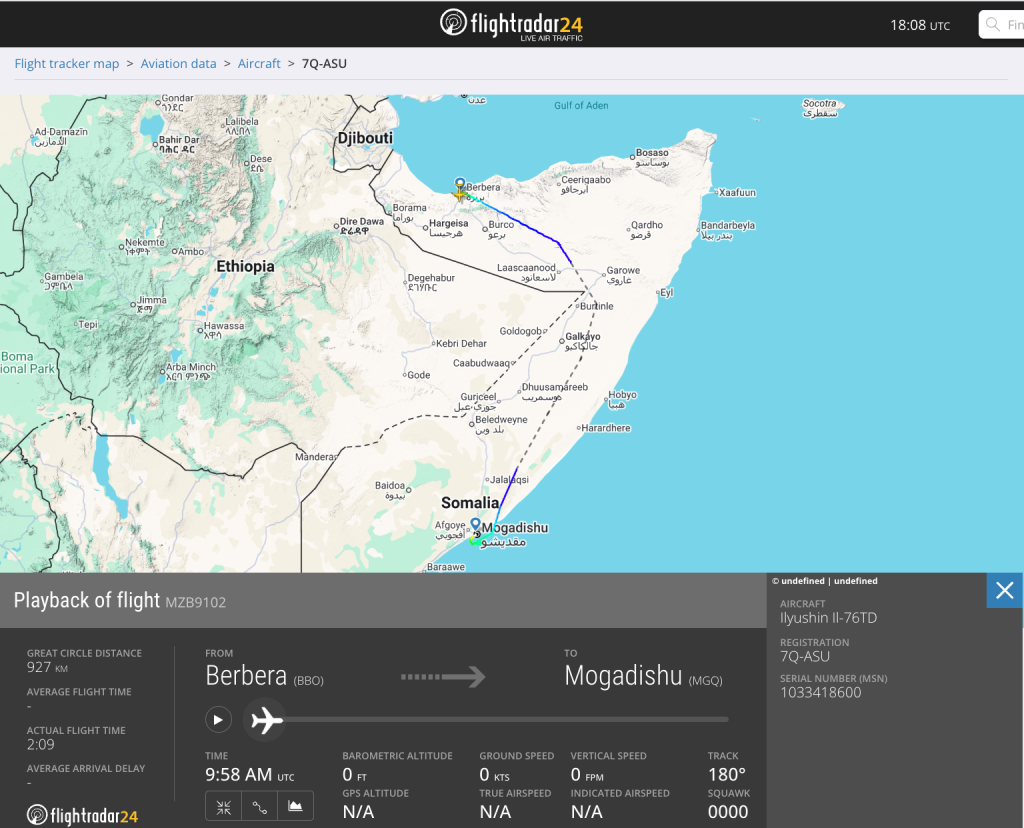
Task: Click the Flightradar24 logo in the bottom panel
Action: [x=82, y=816]
